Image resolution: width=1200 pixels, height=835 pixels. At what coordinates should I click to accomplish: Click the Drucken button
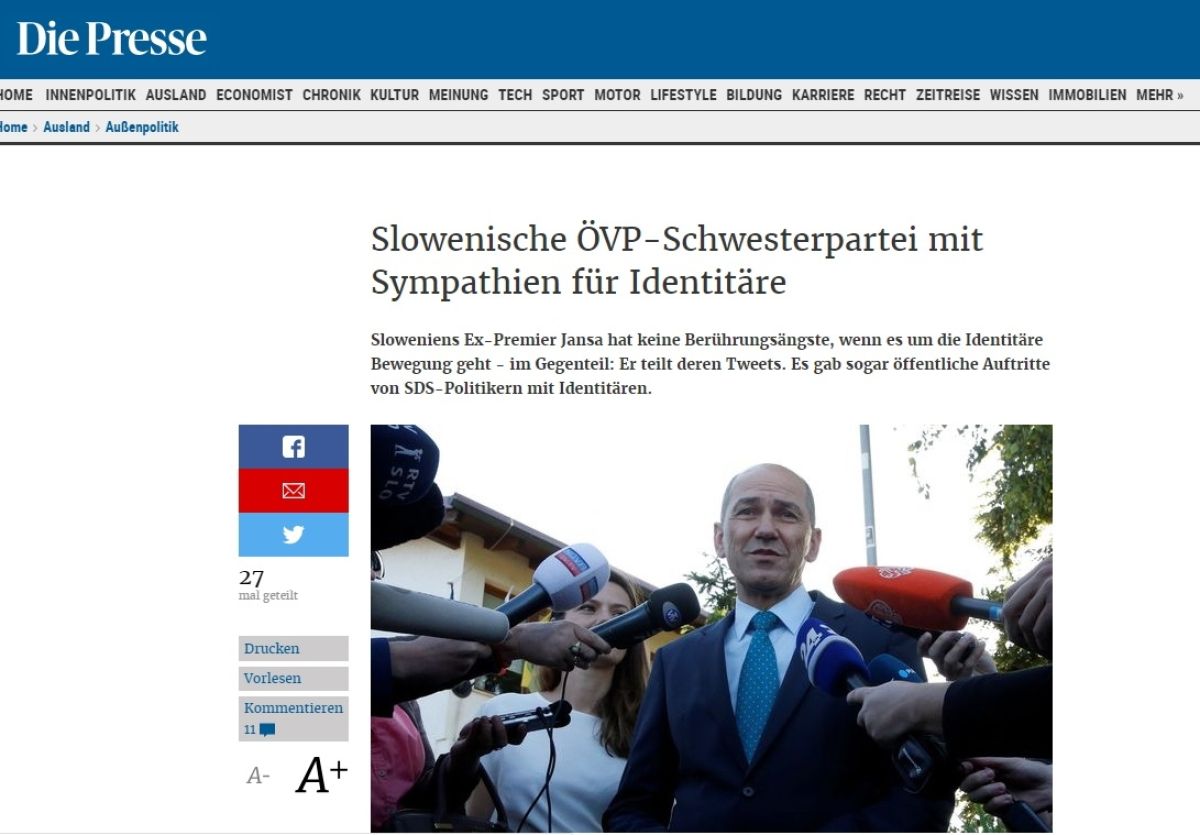(293, 649)
